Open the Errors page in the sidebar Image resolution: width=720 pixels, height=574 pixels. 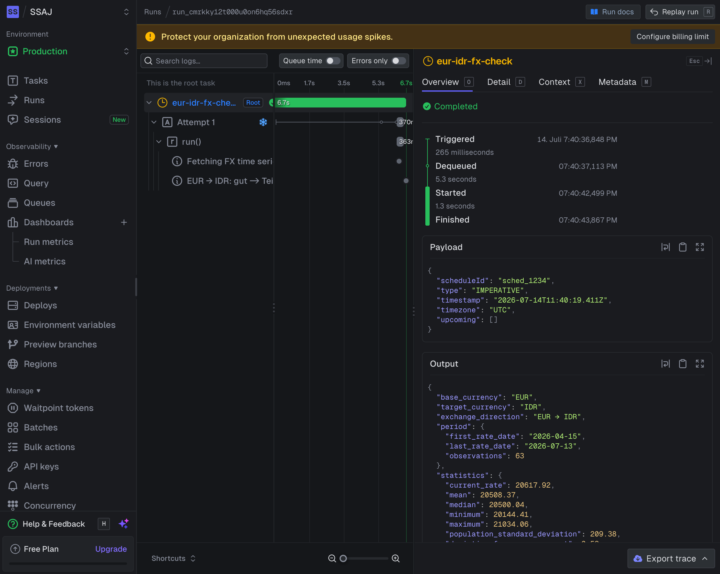(x=36, y=163)
